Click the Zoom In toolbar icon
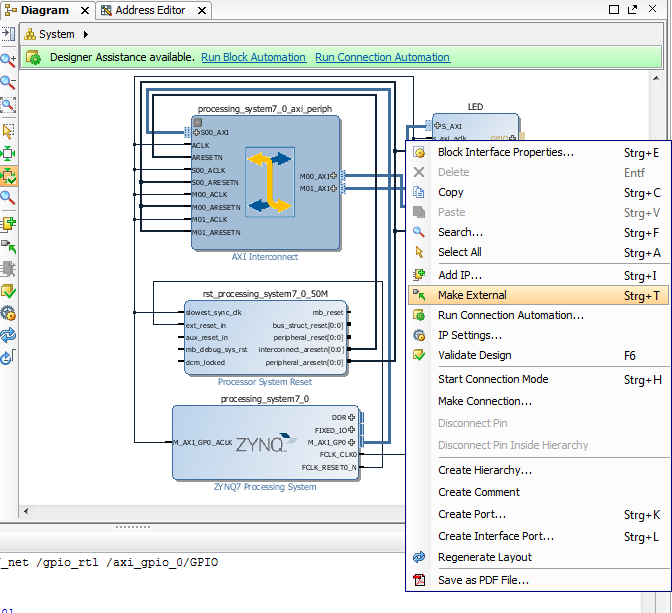The image size is (672, 613). tap(8, 60)
